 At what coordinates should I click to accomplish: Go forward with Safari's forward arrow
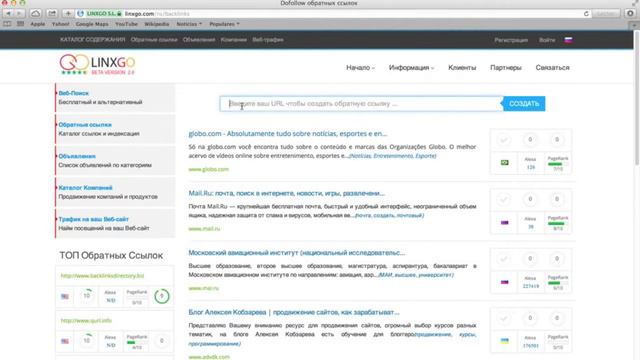tap(19, 13)
